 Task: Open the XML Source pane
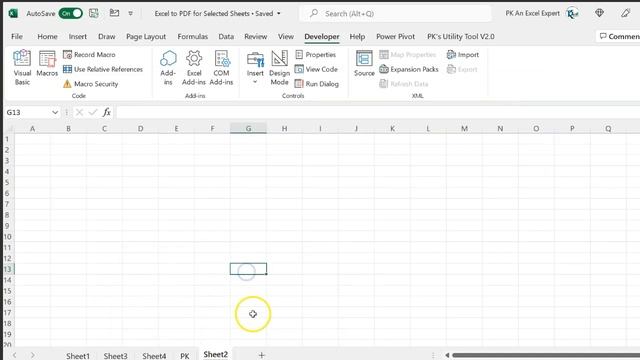(364, 64)
